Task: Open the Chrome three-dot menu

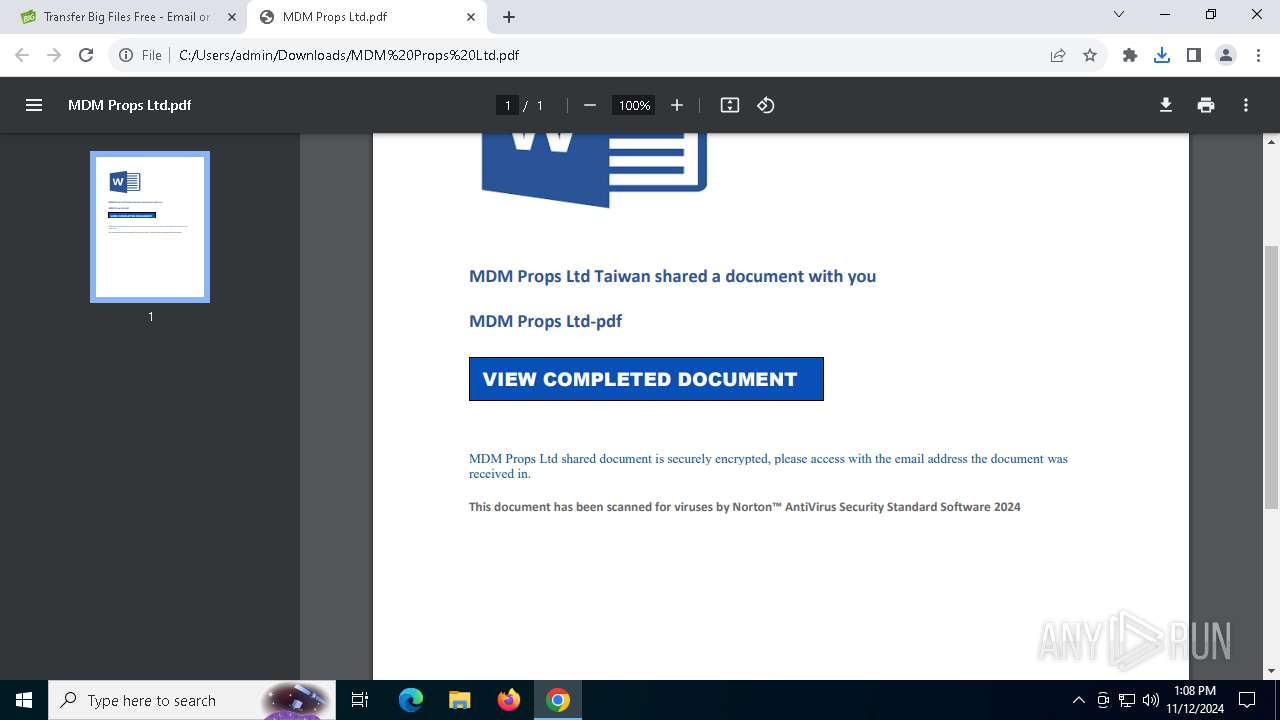Action: click(x=1258, y=55)
